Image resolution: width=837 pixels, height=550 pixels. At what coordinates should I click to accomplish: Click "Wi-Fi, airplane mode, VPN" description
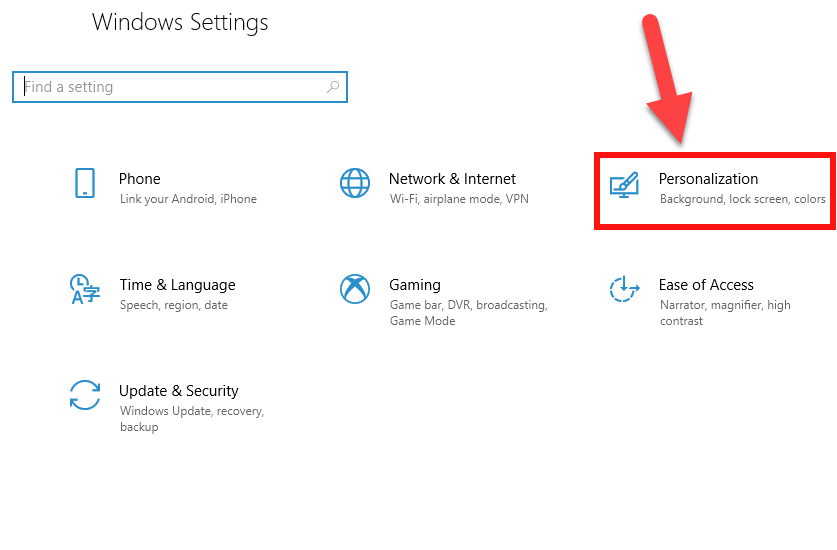click(459, 199)
